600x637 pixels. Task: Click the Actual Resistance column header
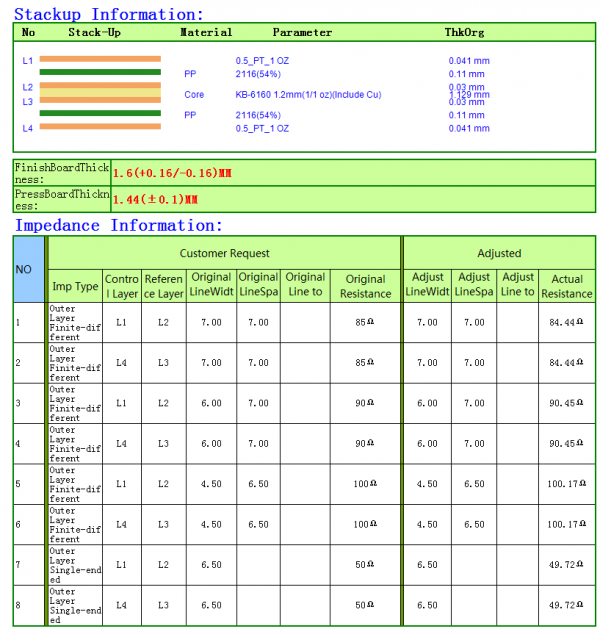[x=567, y=286]
